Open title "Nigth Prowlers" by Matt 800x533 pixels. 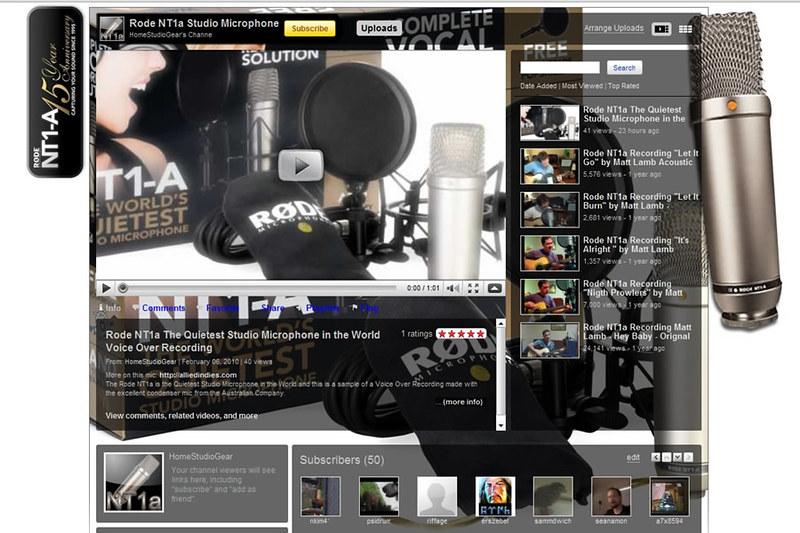[x=633, y=288]
